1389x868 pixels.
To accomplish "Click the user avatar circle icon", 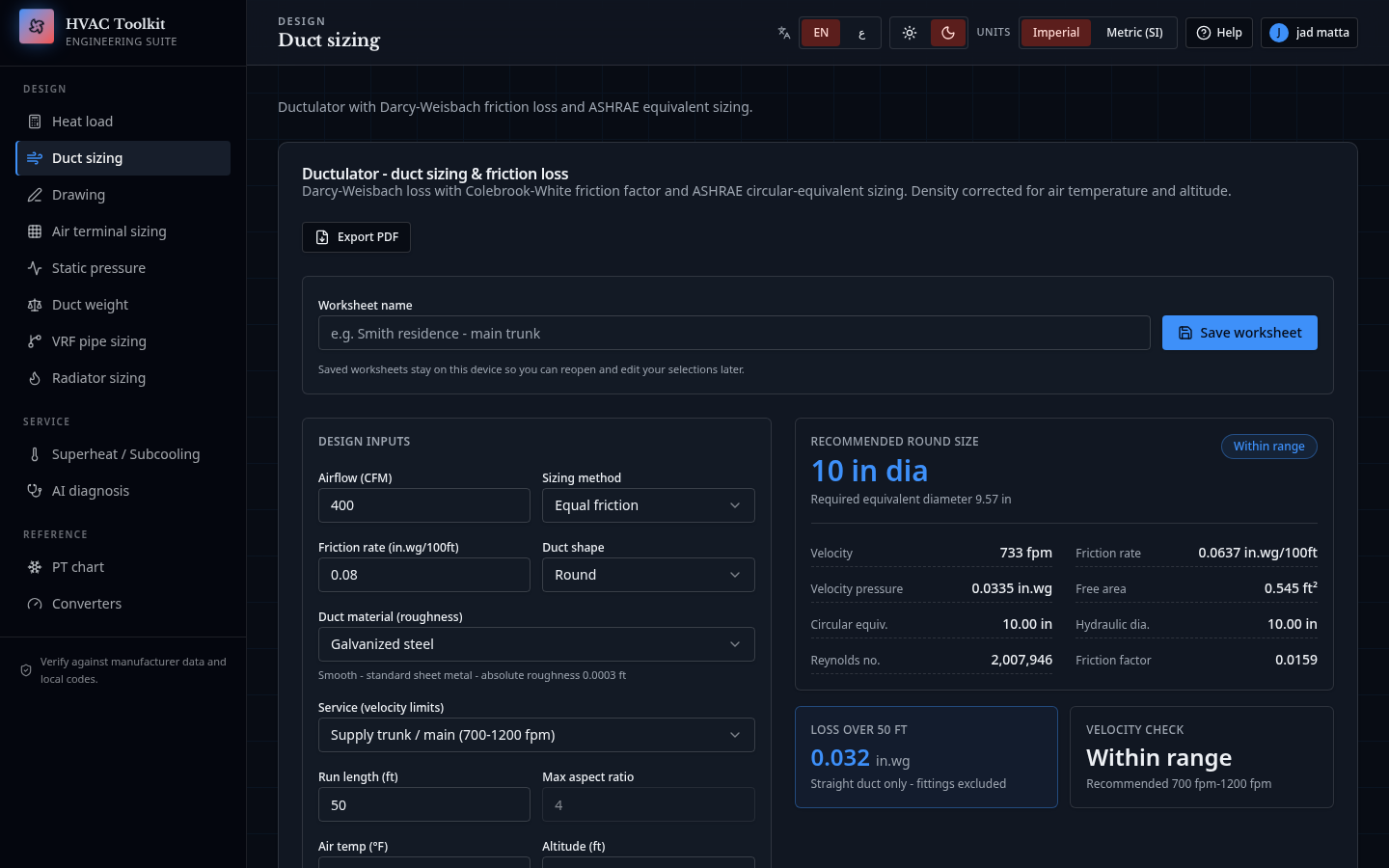I will tap(1279, 33).
